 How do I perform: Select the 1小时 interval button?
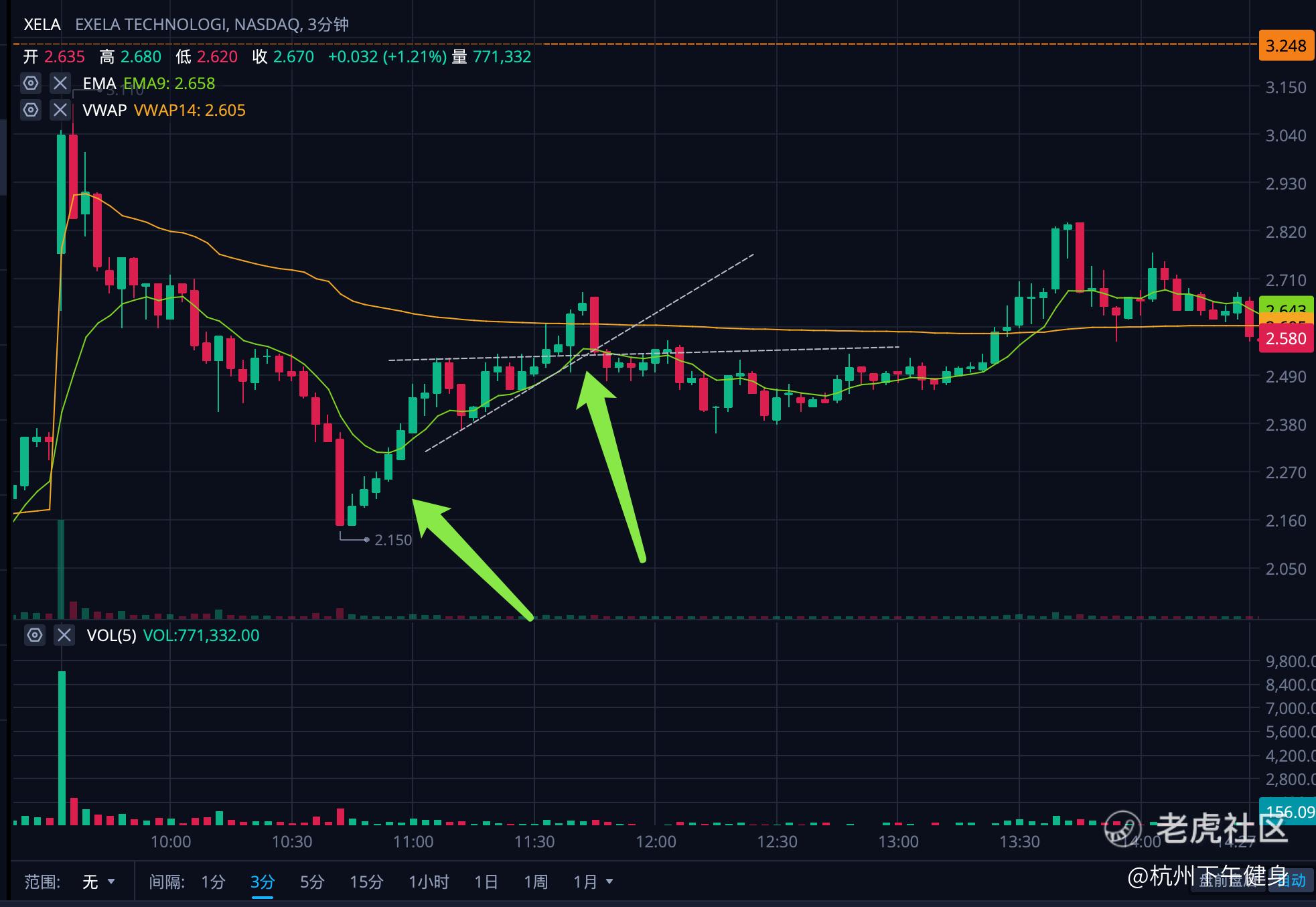[429, 882]
